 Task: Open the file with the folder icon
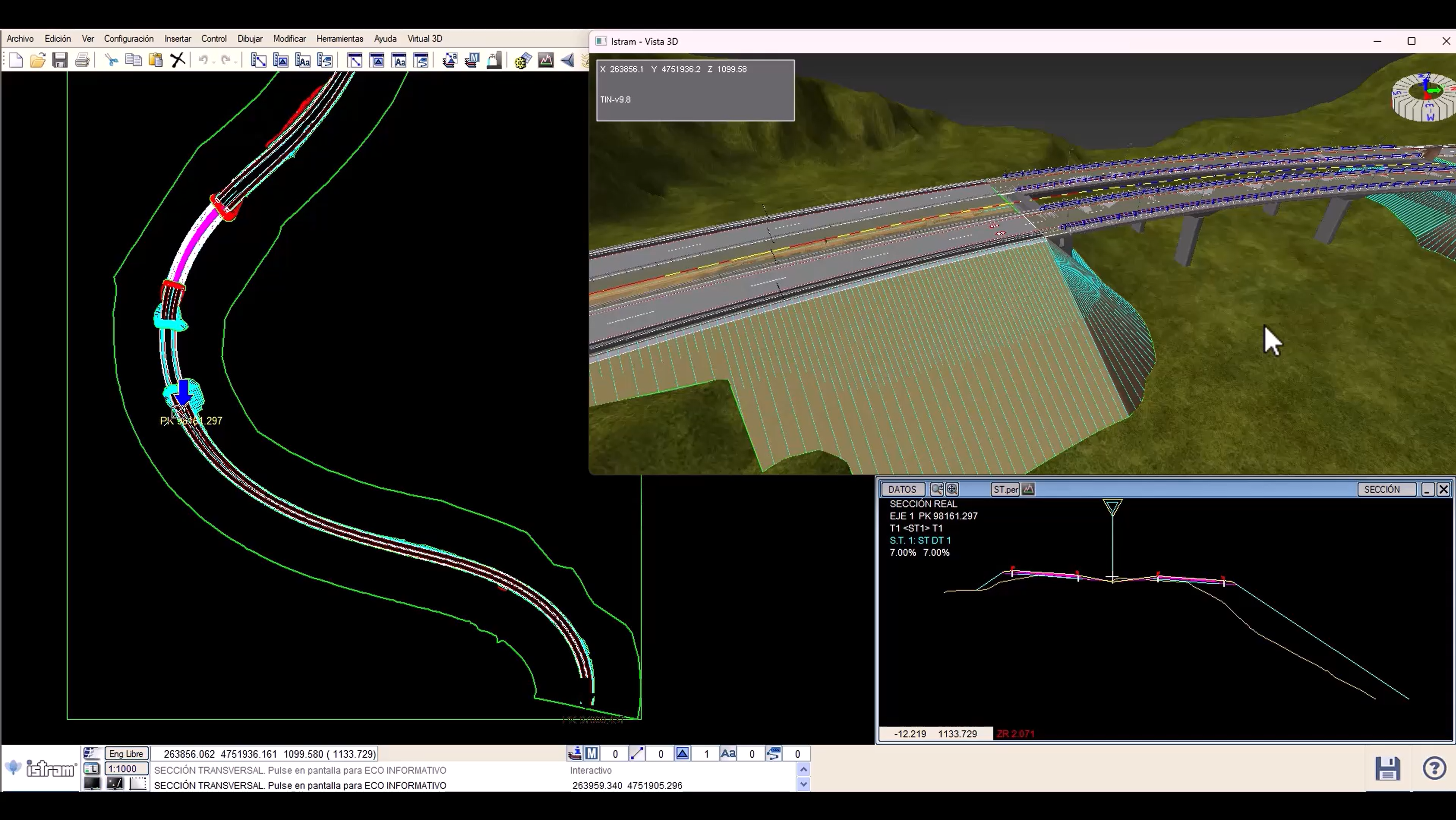coord(38,60)
